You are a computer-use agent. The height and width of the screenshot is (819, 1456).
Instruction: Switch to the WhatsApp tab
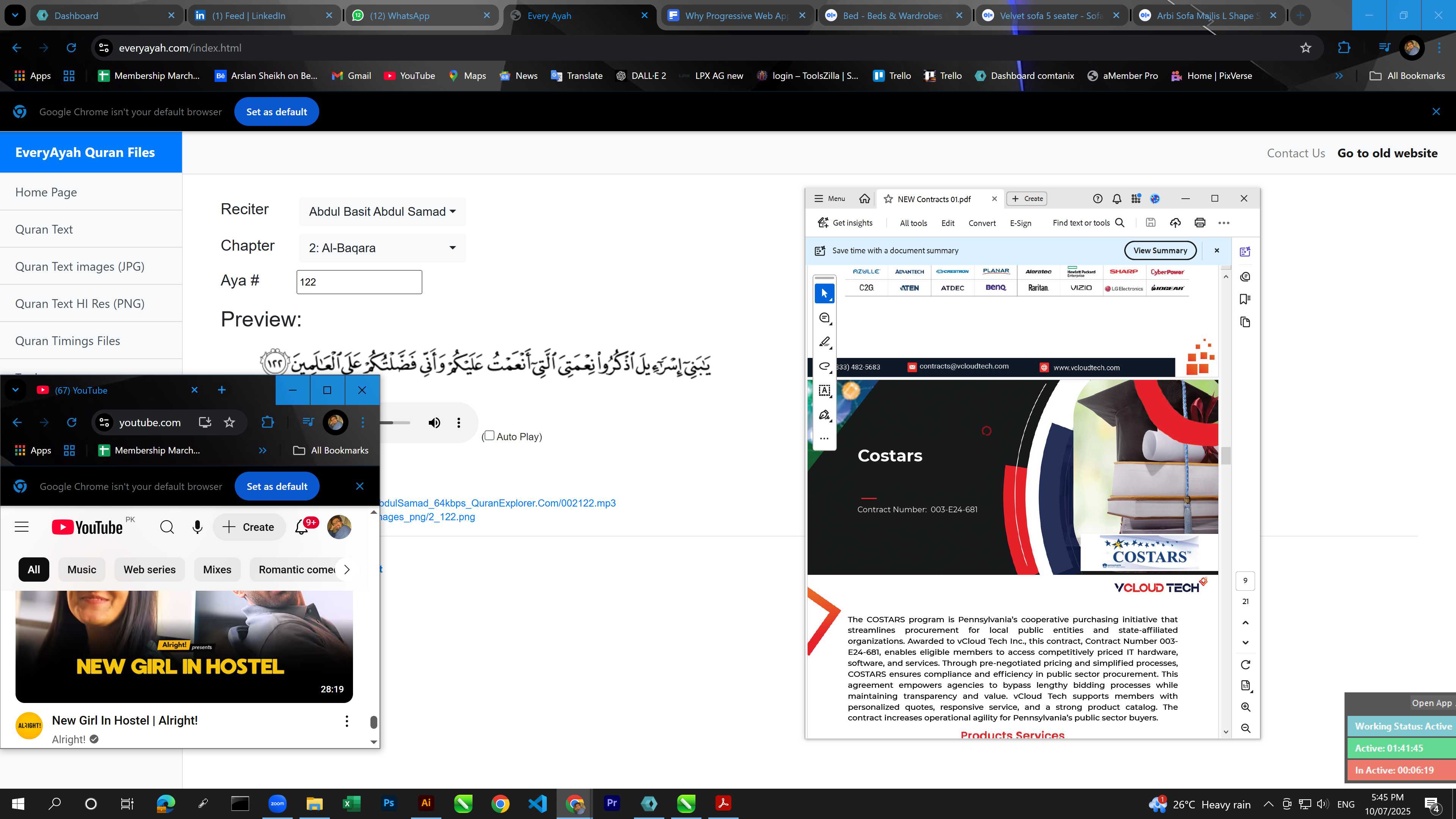(422, 15)
